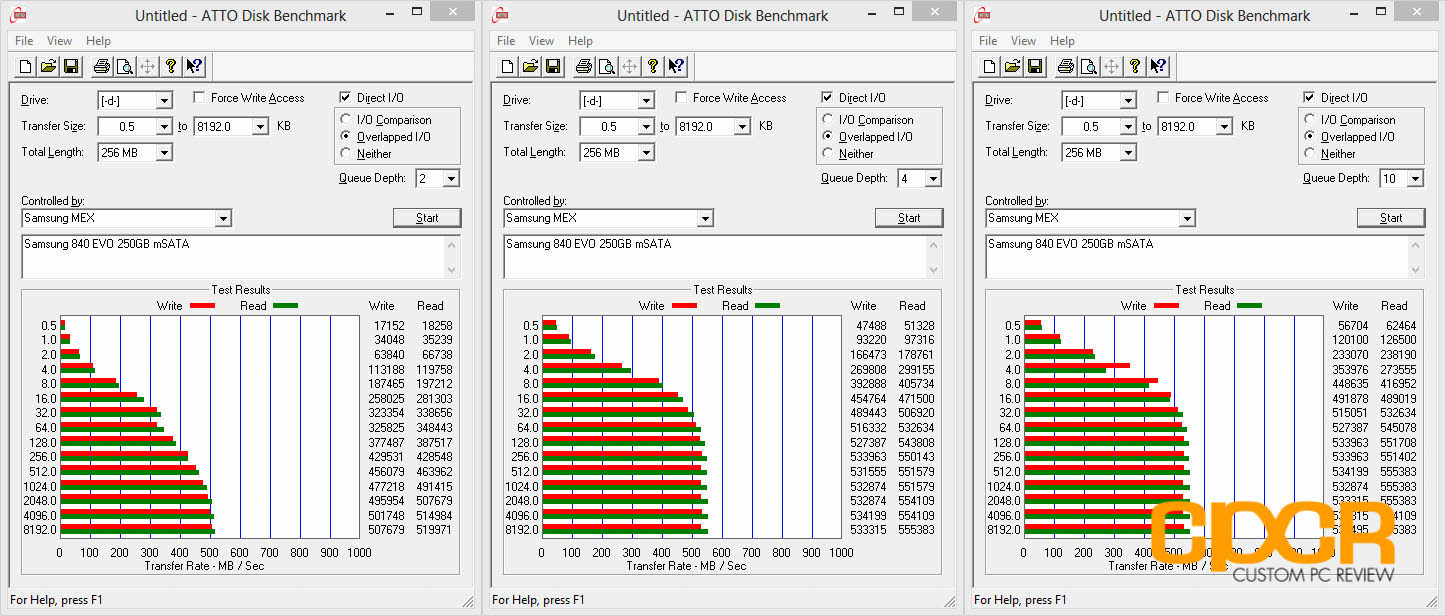This screenshot has height=616, width=1446.
Task: Click New icon in Queue Depth 4 window
Action: [509, 67]
